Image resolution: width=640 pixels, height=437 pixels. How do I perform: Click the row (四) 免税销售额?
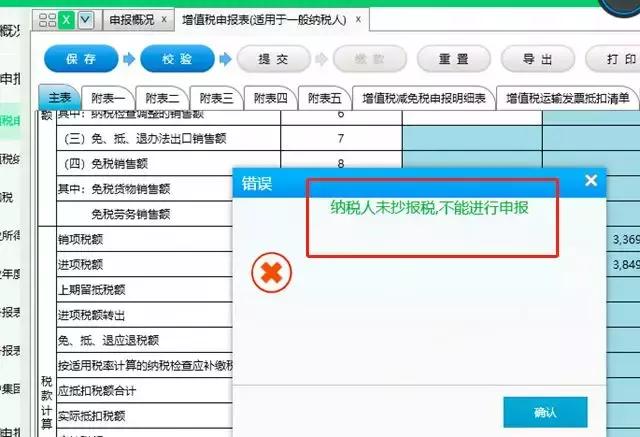[168, 164]
